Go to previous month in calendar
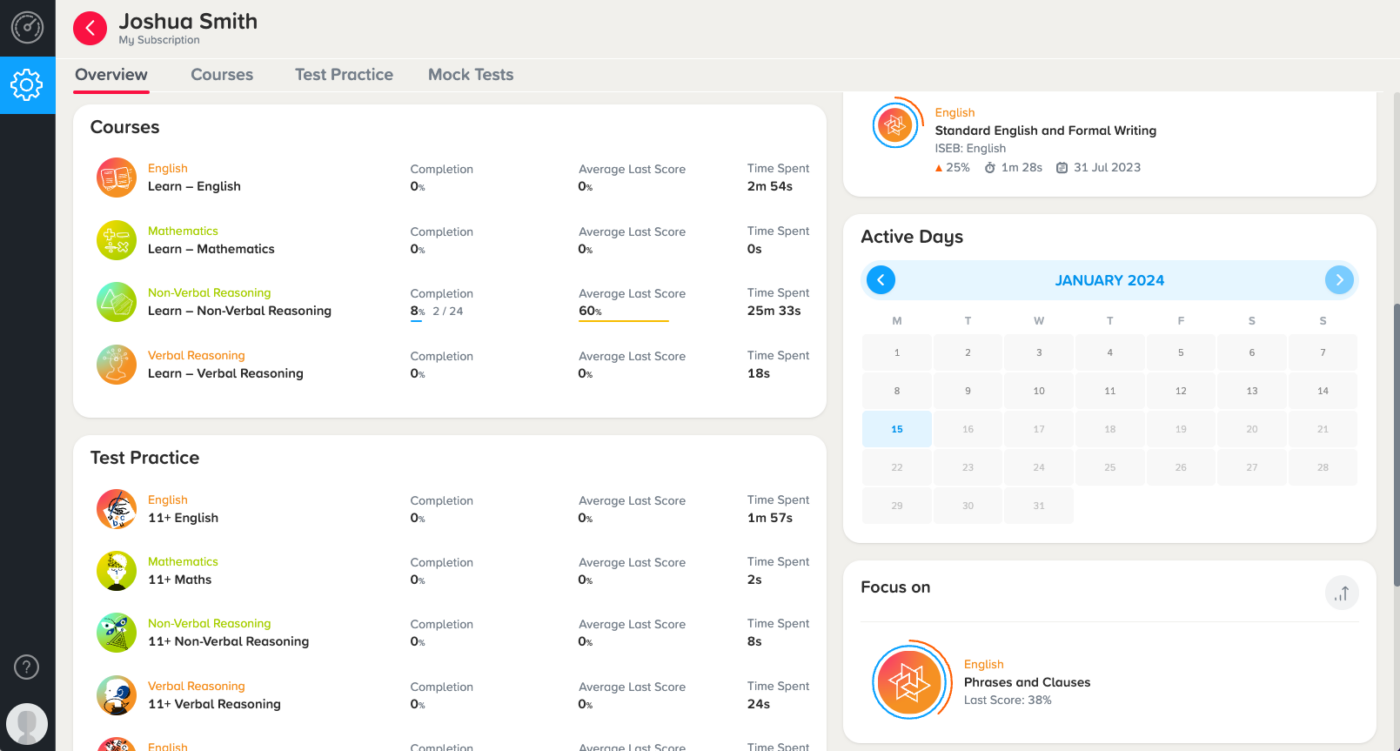This screenshot has width=1400, height=751. [x=881, y=280]
